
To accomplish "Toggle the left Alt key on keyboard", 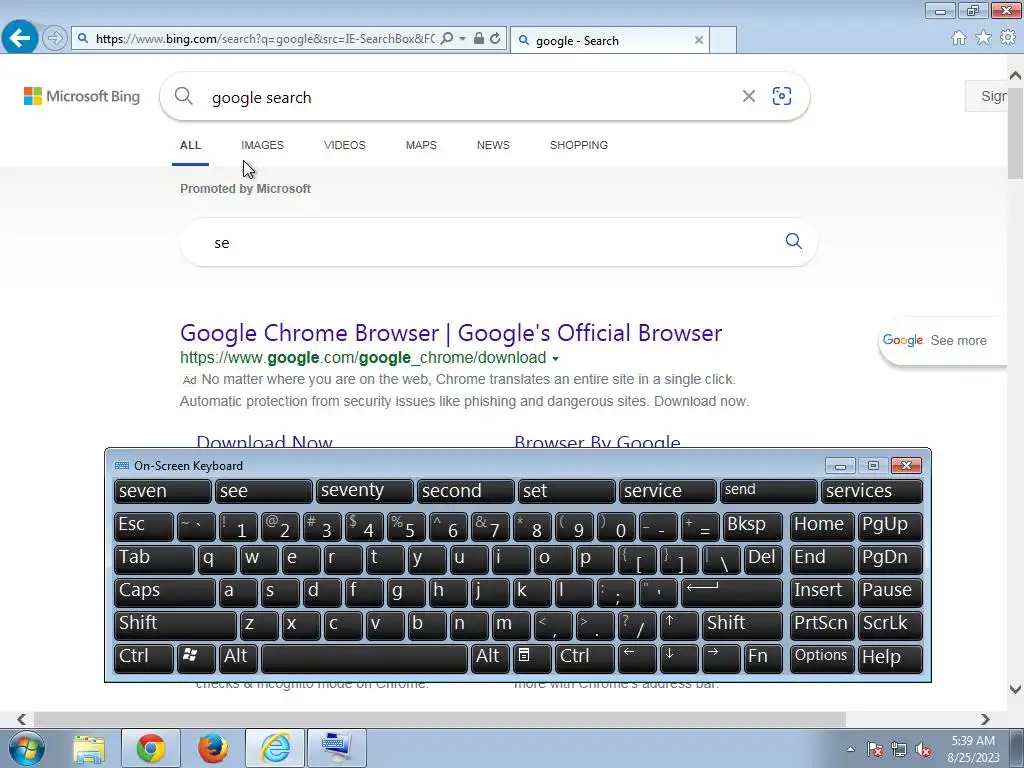I will (x=238, y=658).
